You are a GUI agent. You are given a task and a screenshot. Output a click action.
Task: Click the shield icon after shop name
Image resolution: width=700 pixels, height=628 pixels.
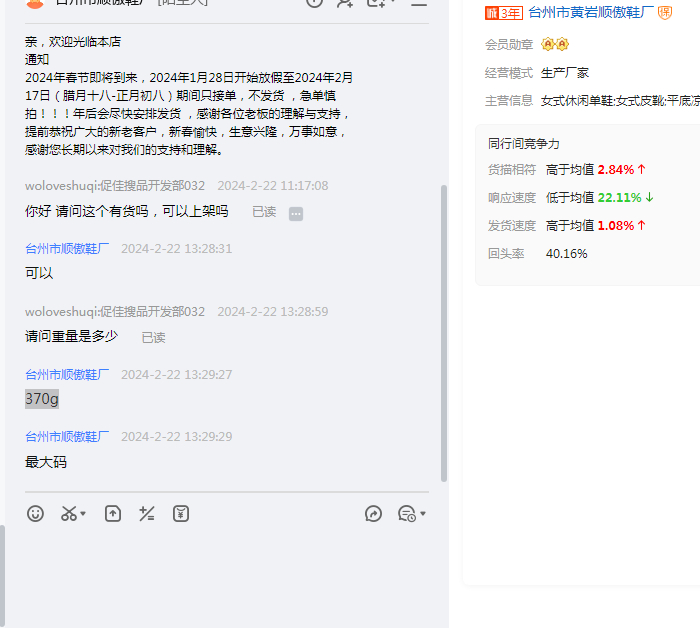665,13
